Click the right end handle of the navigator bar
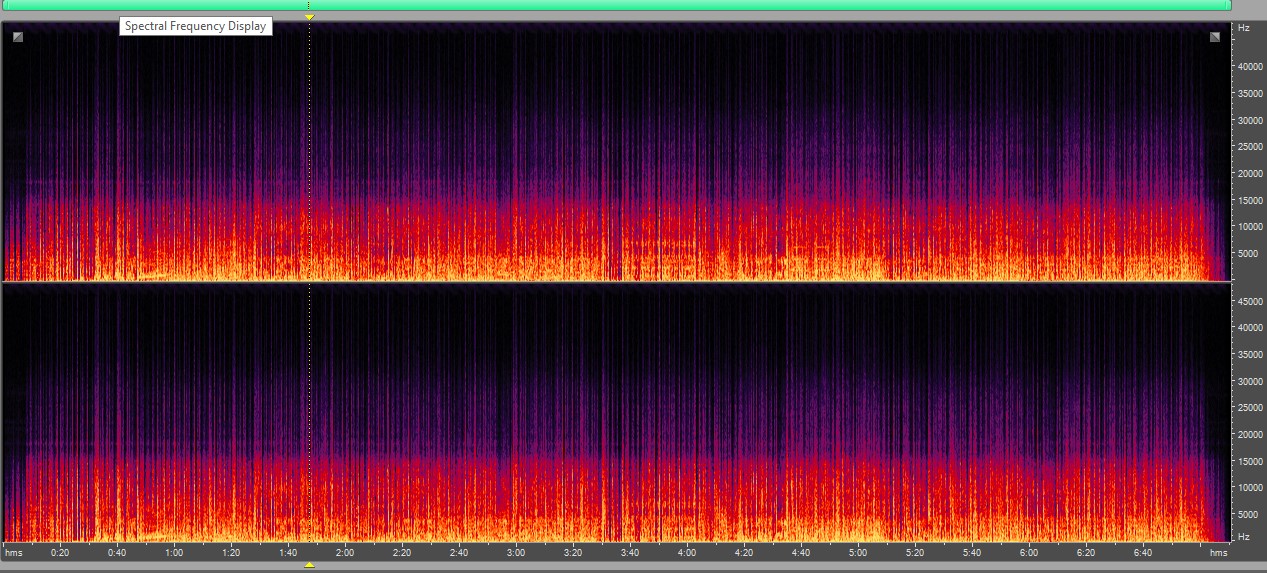This screenshot has width=1267, height=573. [1227, 5]
